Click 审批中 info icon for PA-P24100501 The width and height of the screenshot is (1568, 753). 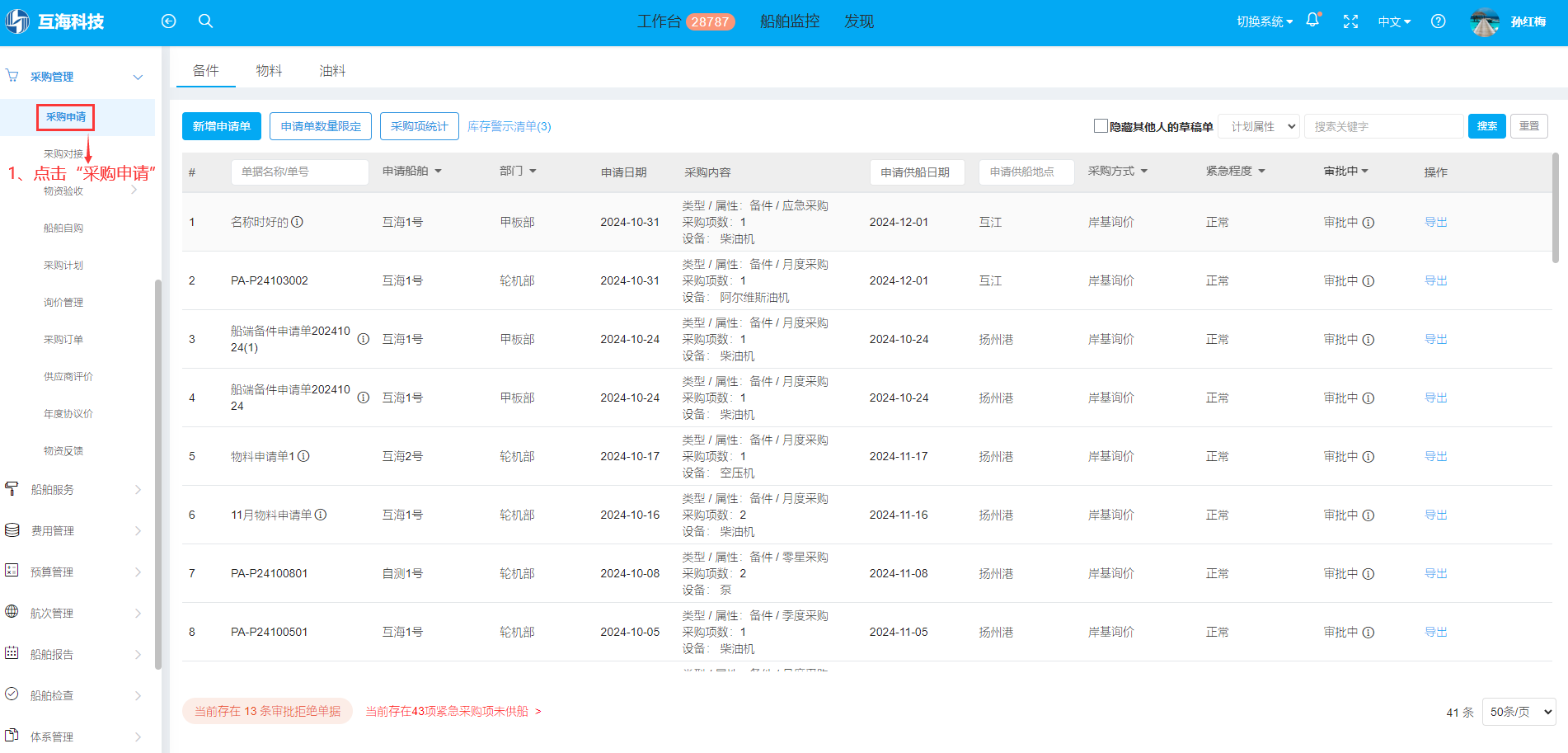click(x=1368, y=633)
